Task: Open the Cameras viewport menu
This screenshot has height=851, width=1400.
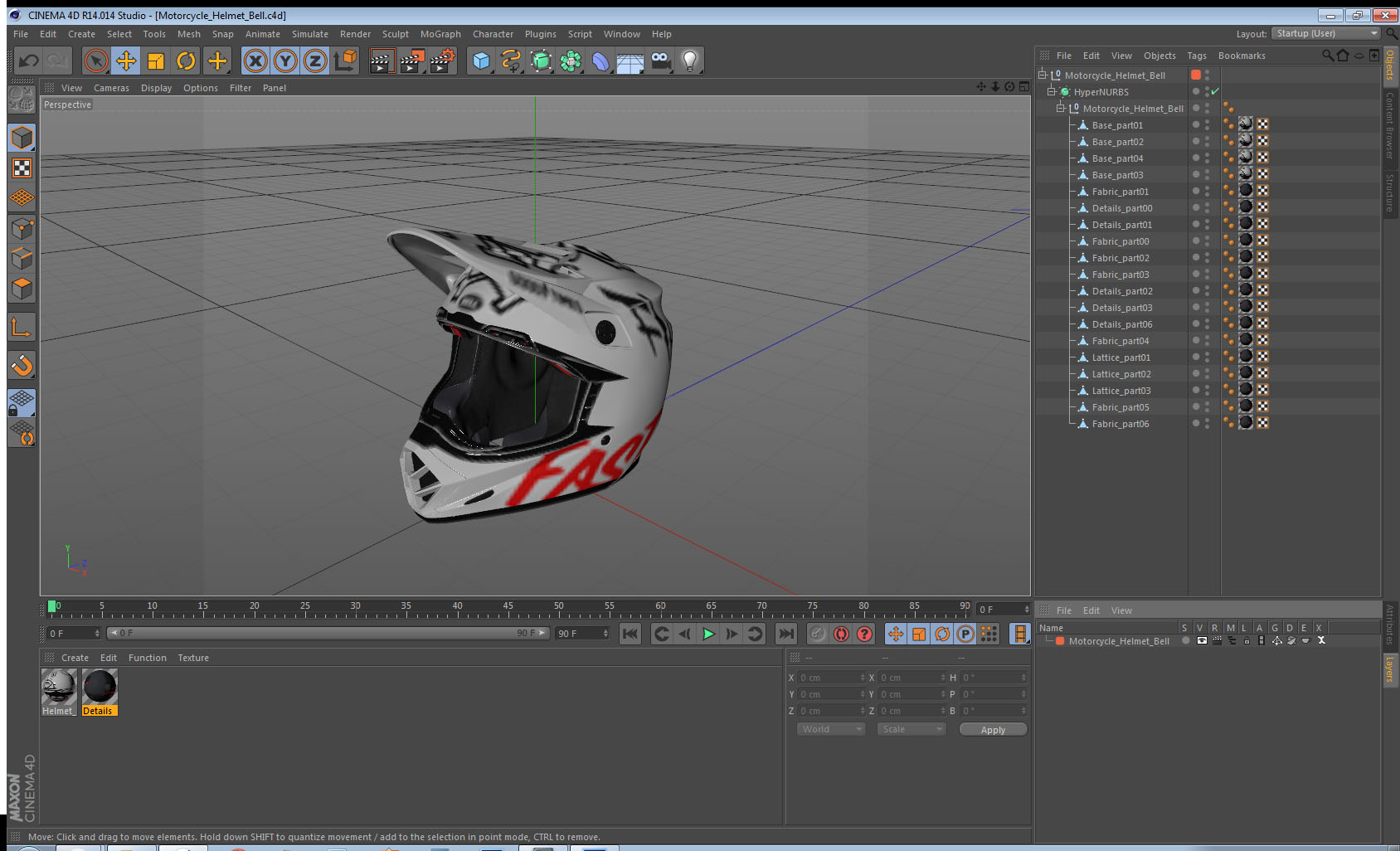Action: (x=111, y=88)
